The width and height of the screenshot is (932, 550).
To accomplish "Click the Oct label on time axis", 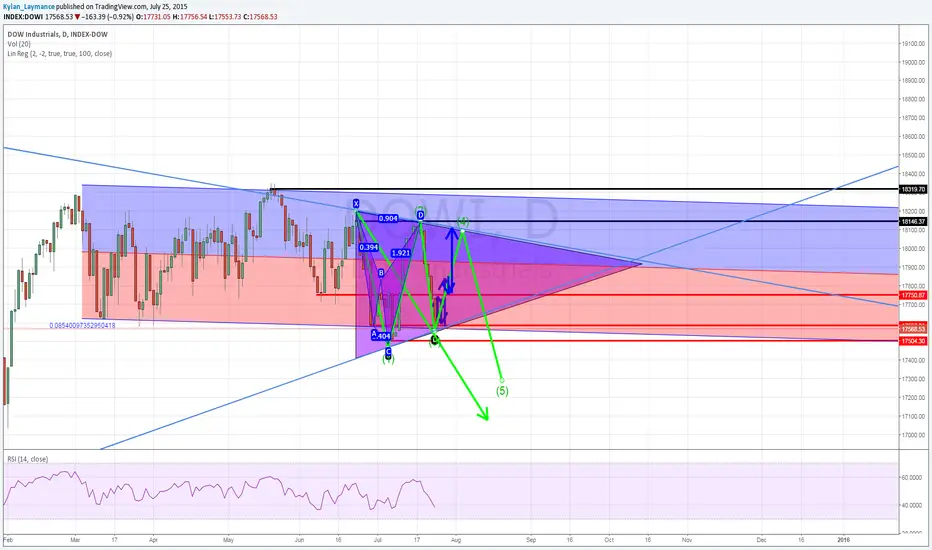I will click(609, 540).
